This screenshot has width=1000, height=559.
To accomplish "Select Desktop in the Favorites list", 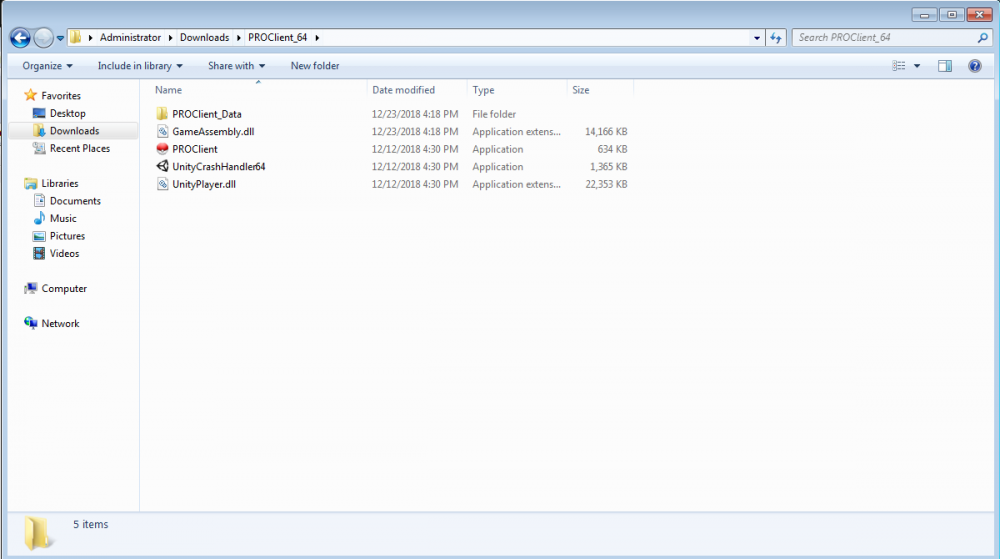I will [x=67, y=114].
